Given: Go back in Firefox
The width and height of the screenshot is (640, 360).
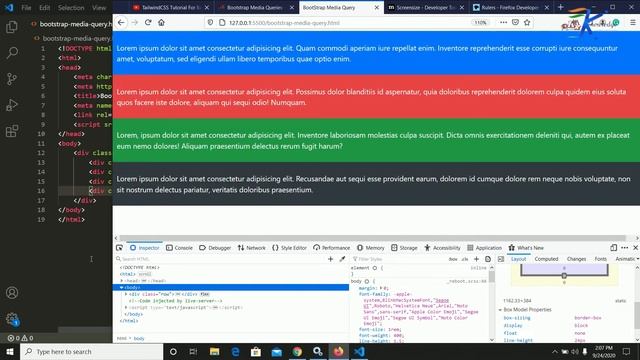Looking at the screenshot, I should pyautogui.click(x=121, y=22).
